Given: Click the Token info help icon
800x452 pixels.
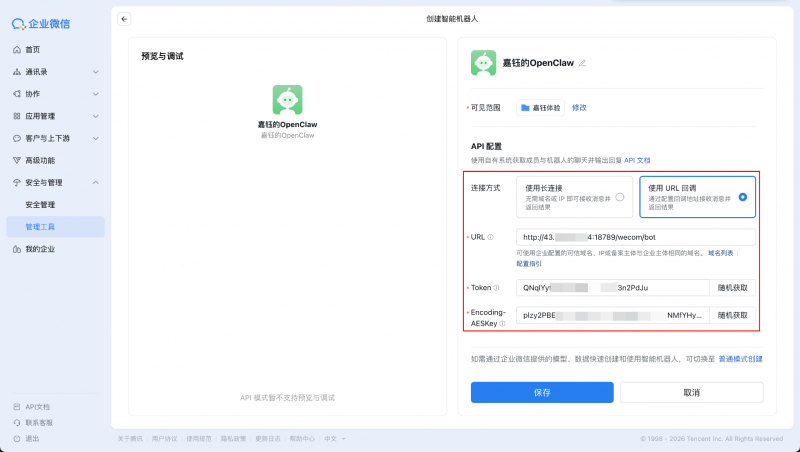Looking at the screenshot, I should (496, 287).
